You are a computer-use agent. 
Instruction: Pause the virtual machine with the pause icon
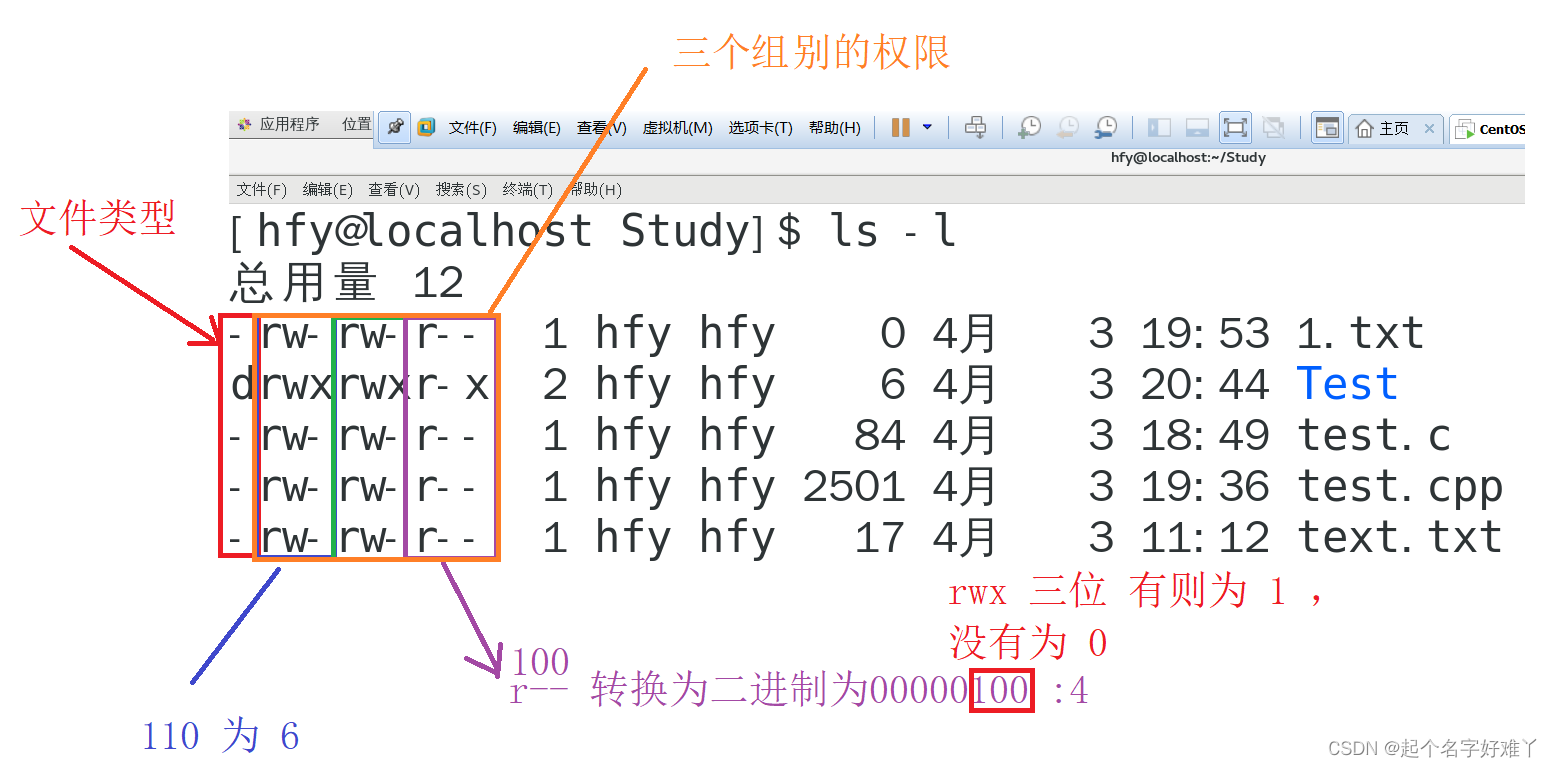pyautogui.click(x=900, y=128)
